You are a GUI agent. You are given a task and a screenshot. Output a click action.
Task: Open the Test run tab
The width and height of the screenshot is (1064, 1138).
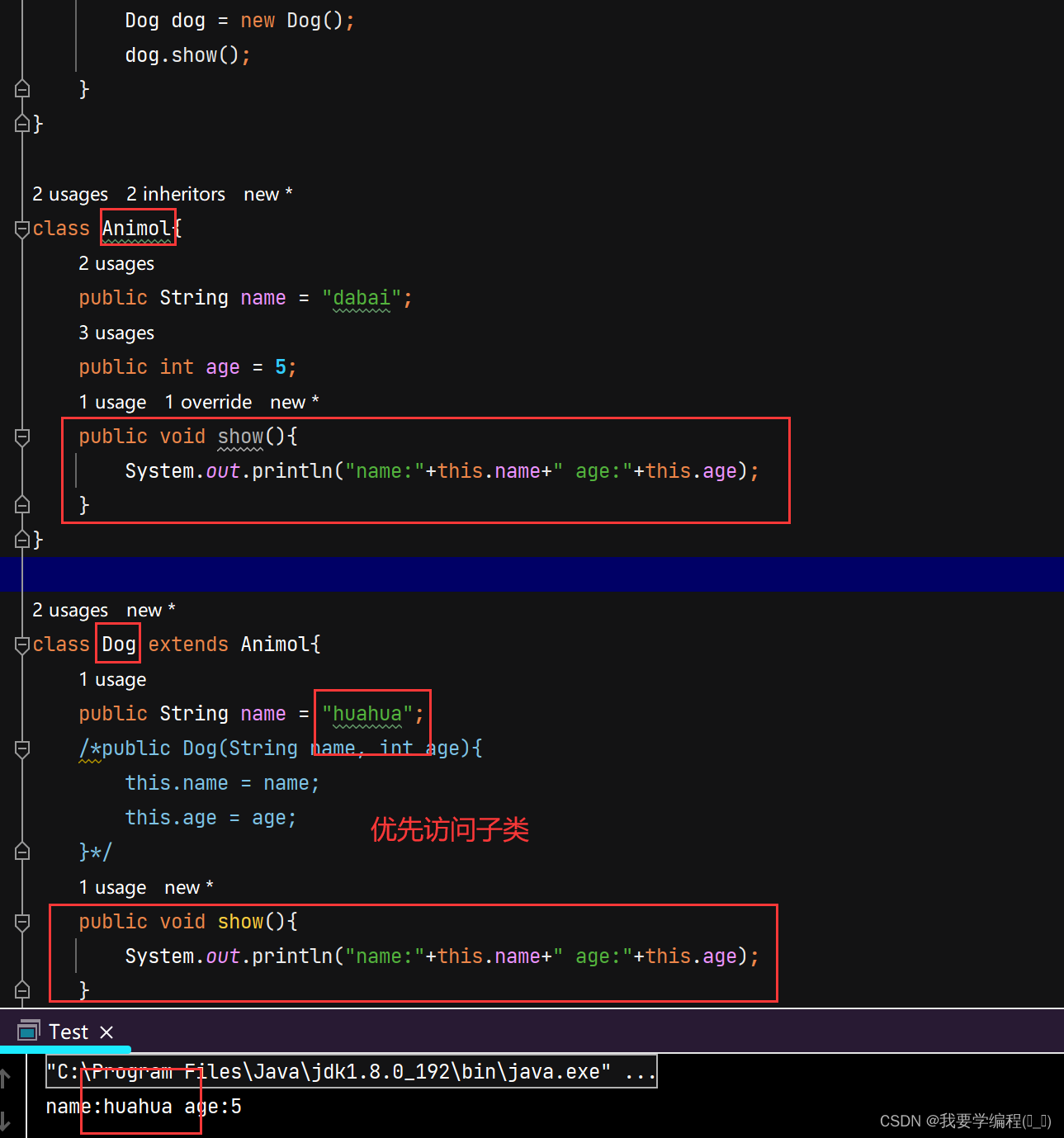tap(69, 1032)
